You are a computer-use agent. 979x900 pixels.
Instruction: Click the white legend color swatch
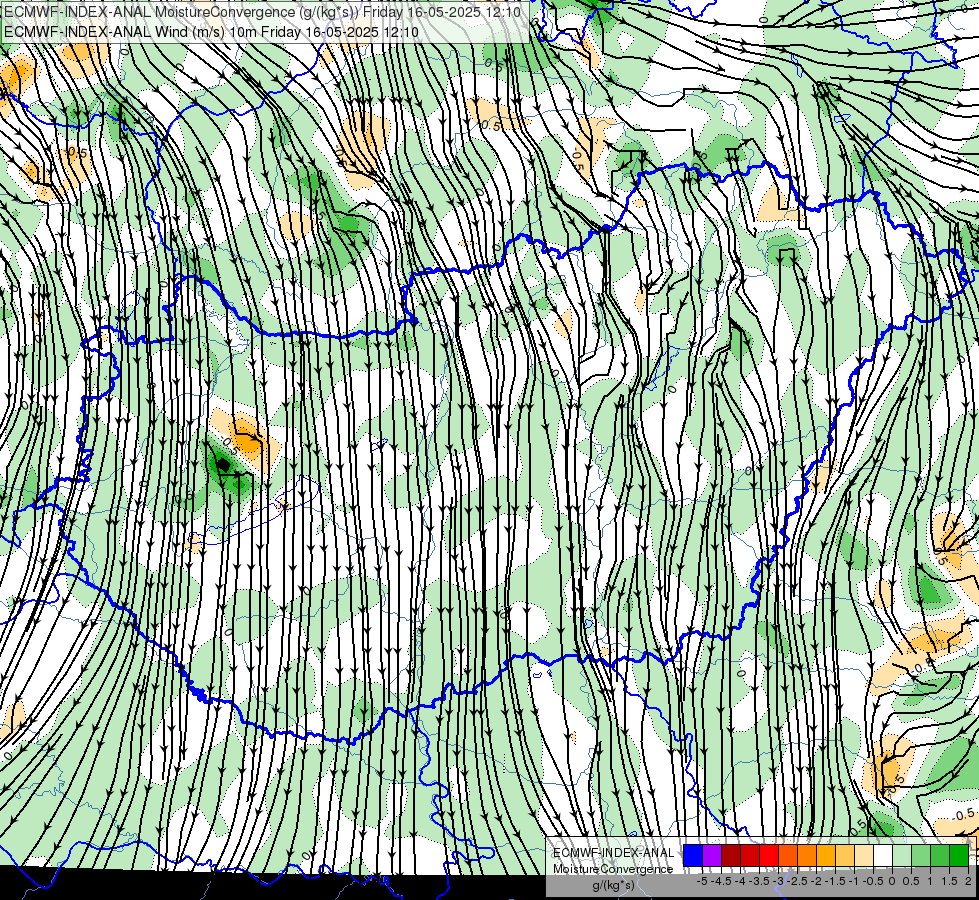(883, 855)
